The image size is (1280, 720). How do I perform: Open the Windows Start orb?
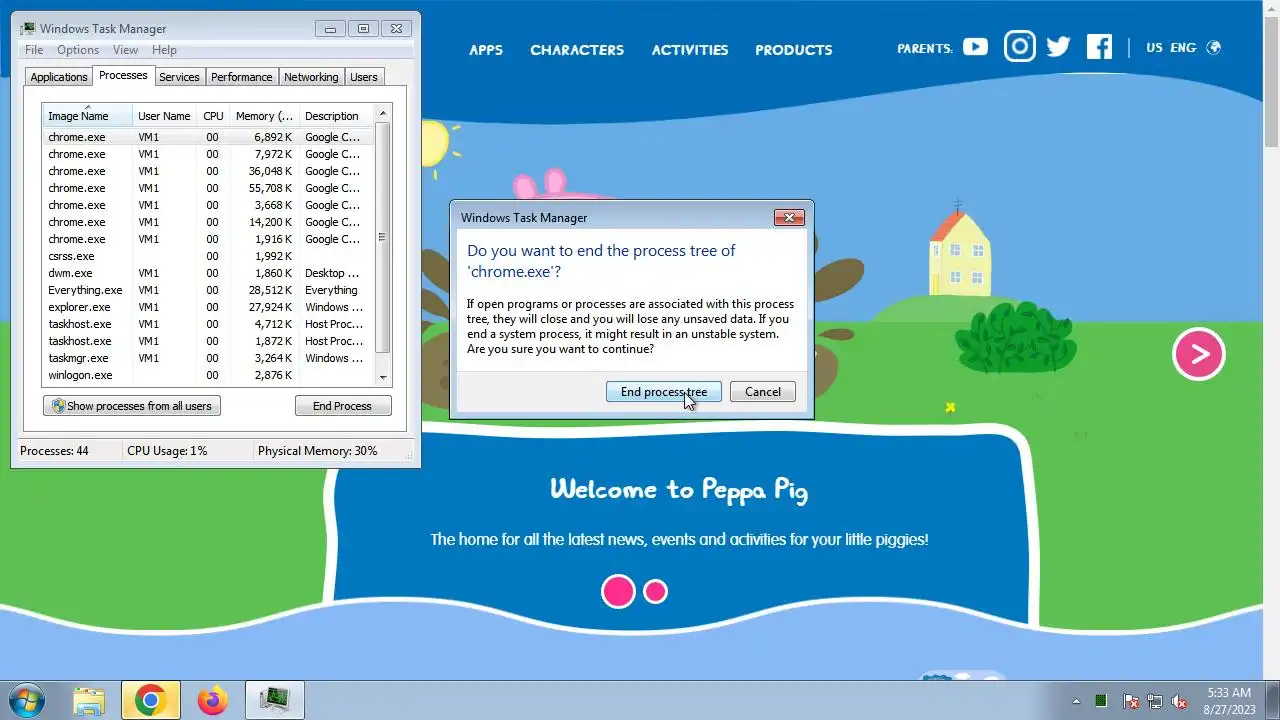point(27,700)
